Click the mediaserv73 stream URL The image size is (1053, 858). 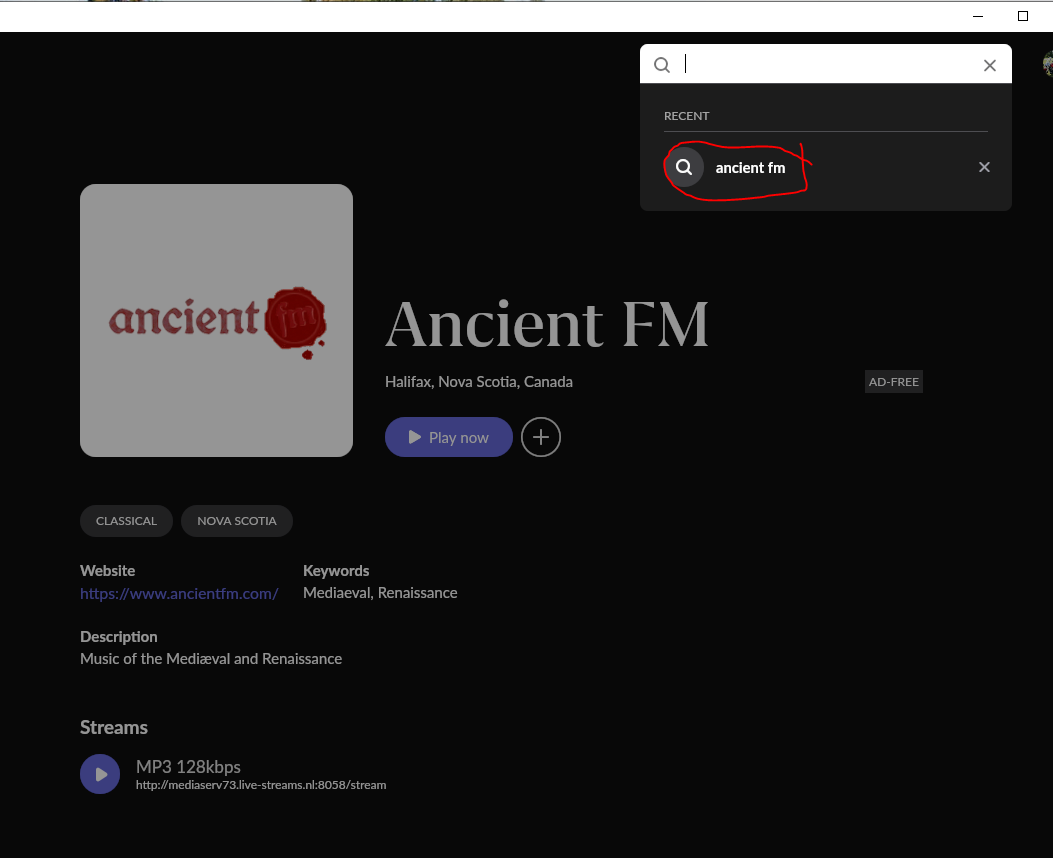[261, 785]
